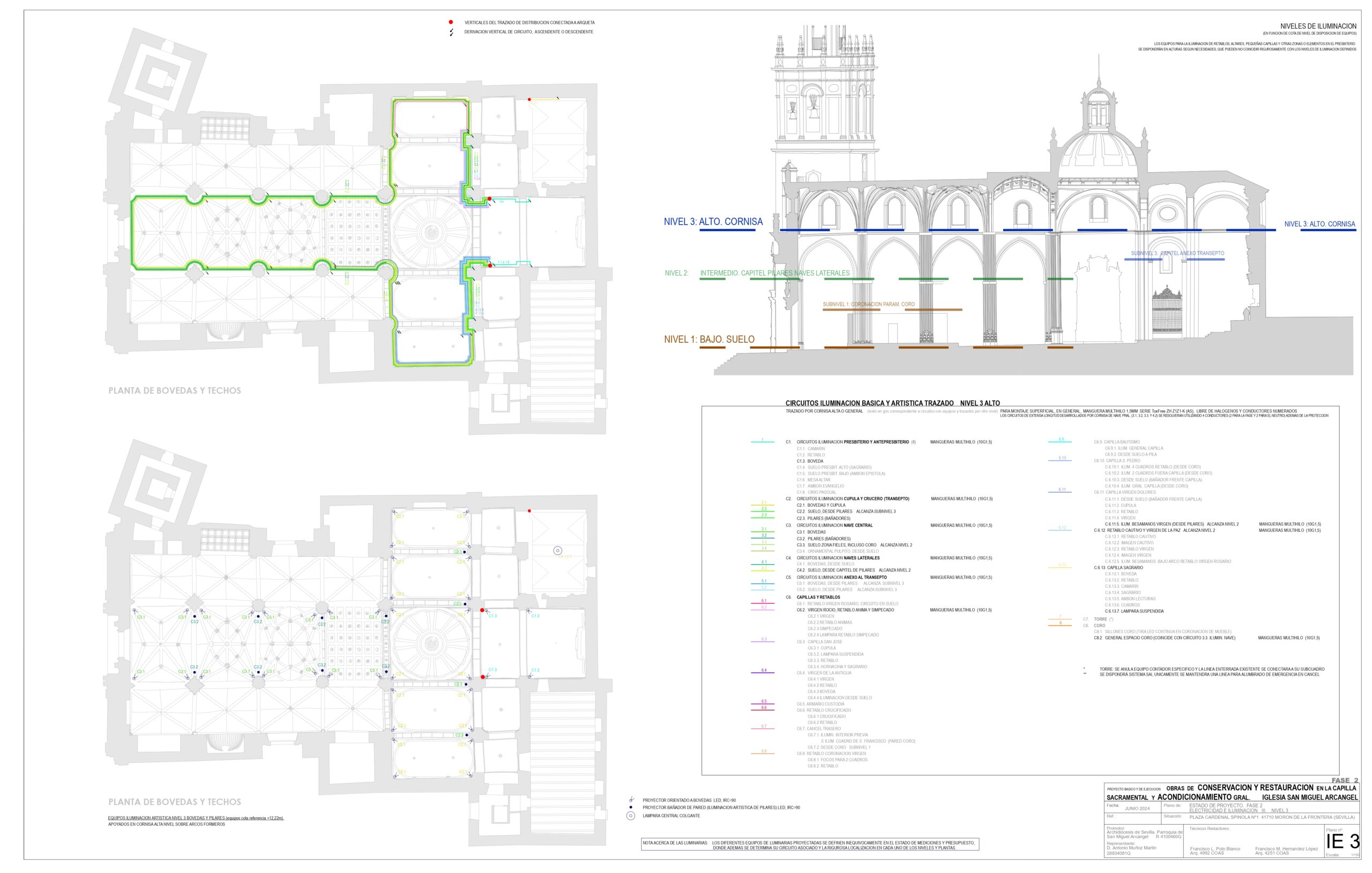The image size is (1372, 873).
Task: Click the upper 'PLANTA DE BOVEDAS Y TECHOS' title
Action: click(x=174, y=390)
